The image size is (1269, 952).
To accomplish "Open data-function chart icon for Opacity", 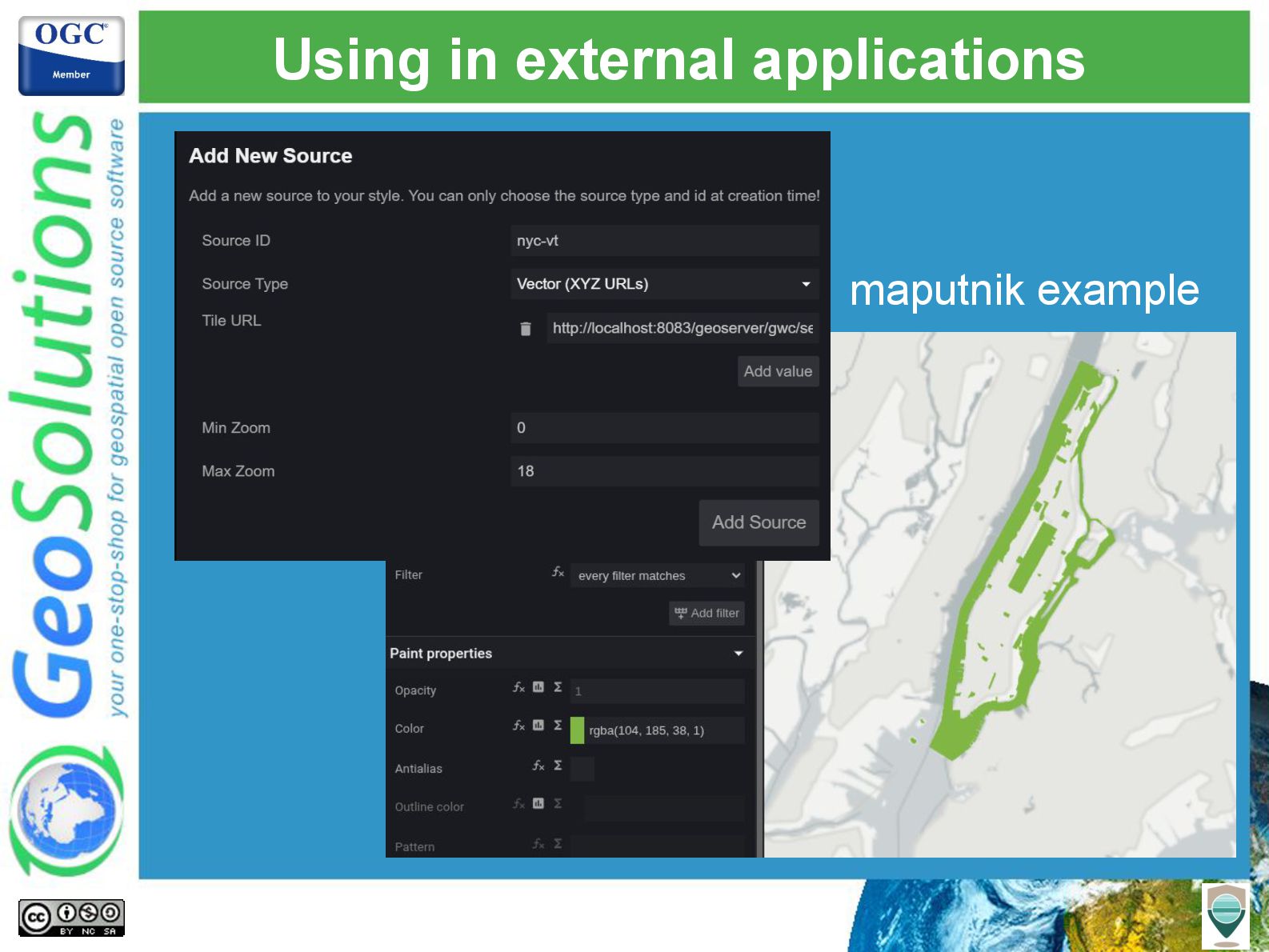I will pos(538,687).
